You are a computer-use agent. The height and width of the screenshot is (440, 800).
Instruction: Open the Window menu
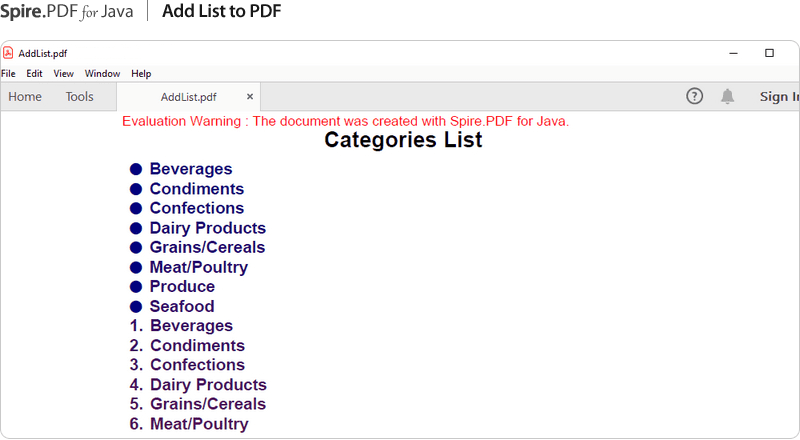(102, 74)
